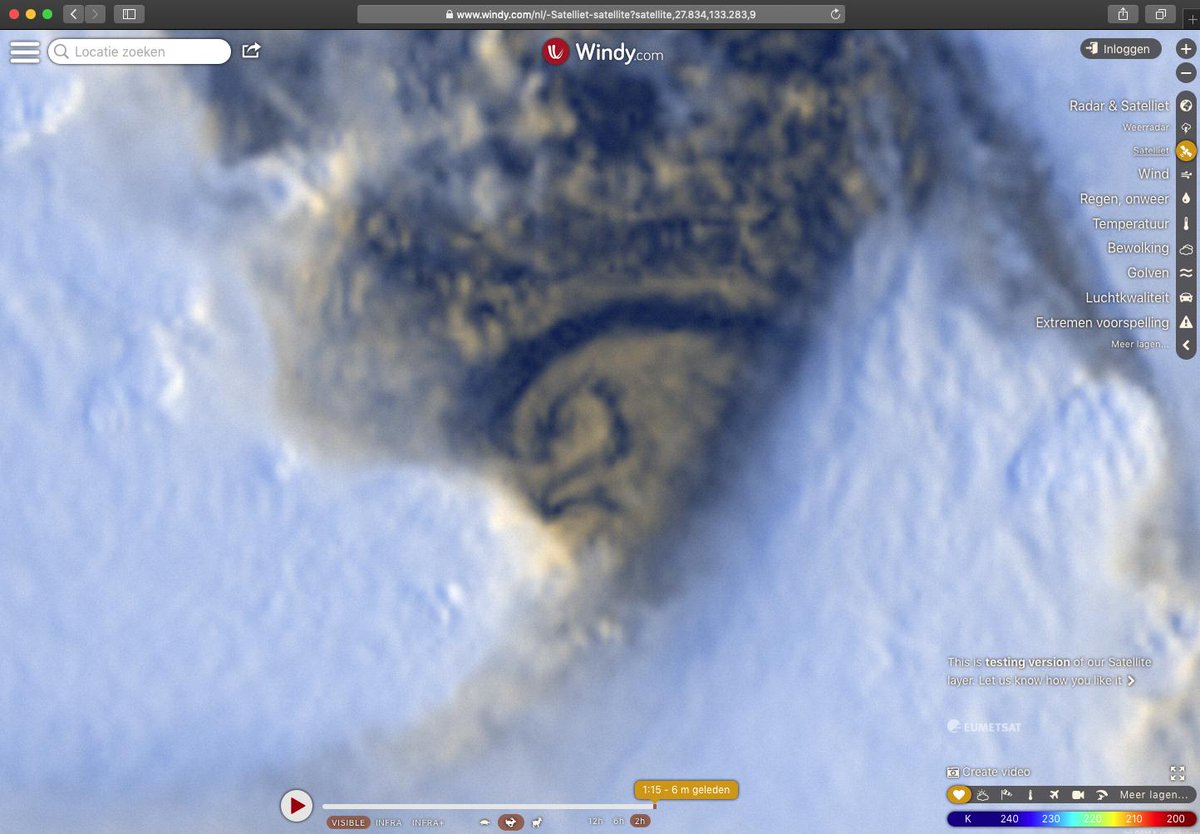This screenshot has width=1200, height=834.
Task: Choose the 12h time range
Action: 595,822
